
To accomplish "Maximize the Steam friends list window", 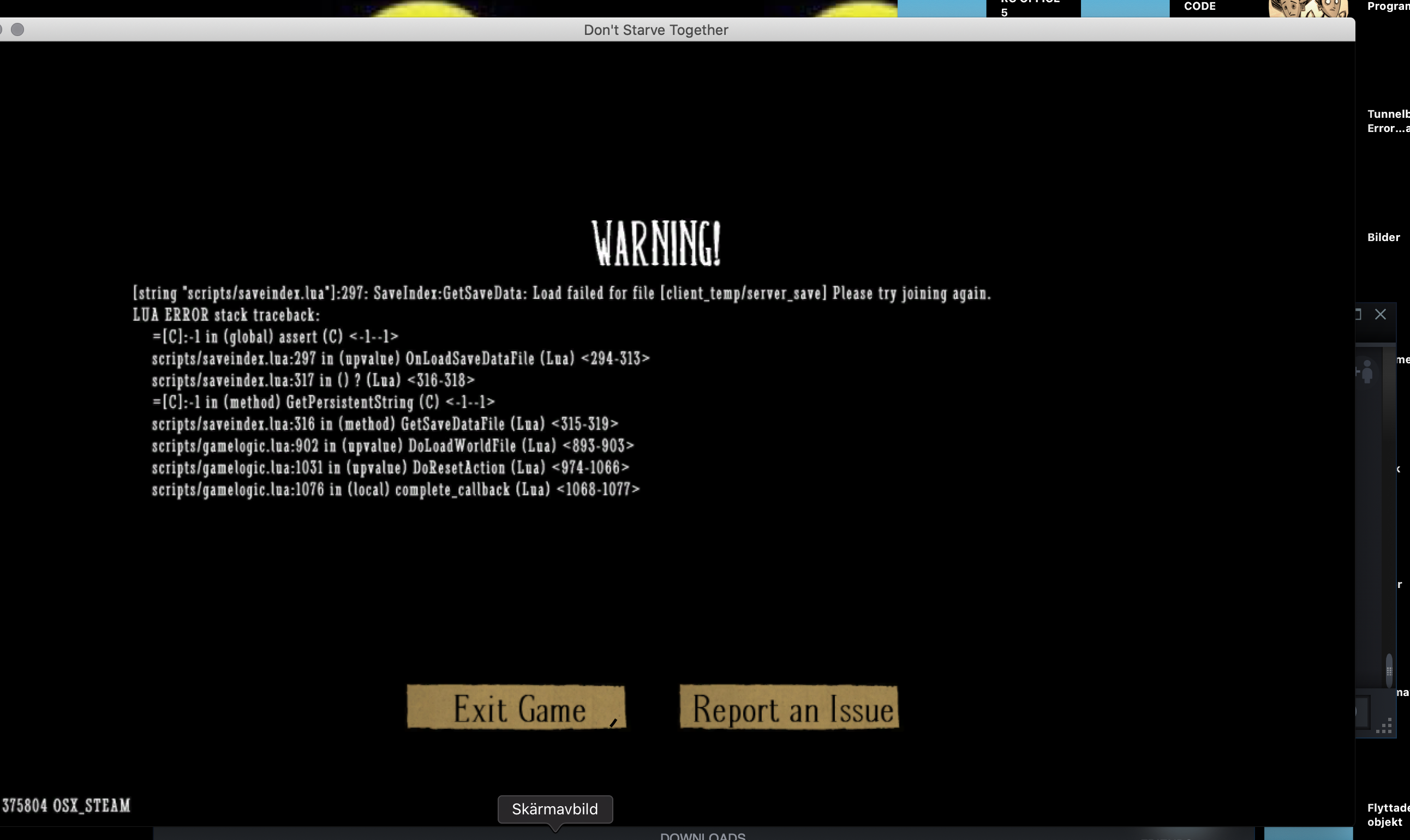I will (x=1359, y=315).
